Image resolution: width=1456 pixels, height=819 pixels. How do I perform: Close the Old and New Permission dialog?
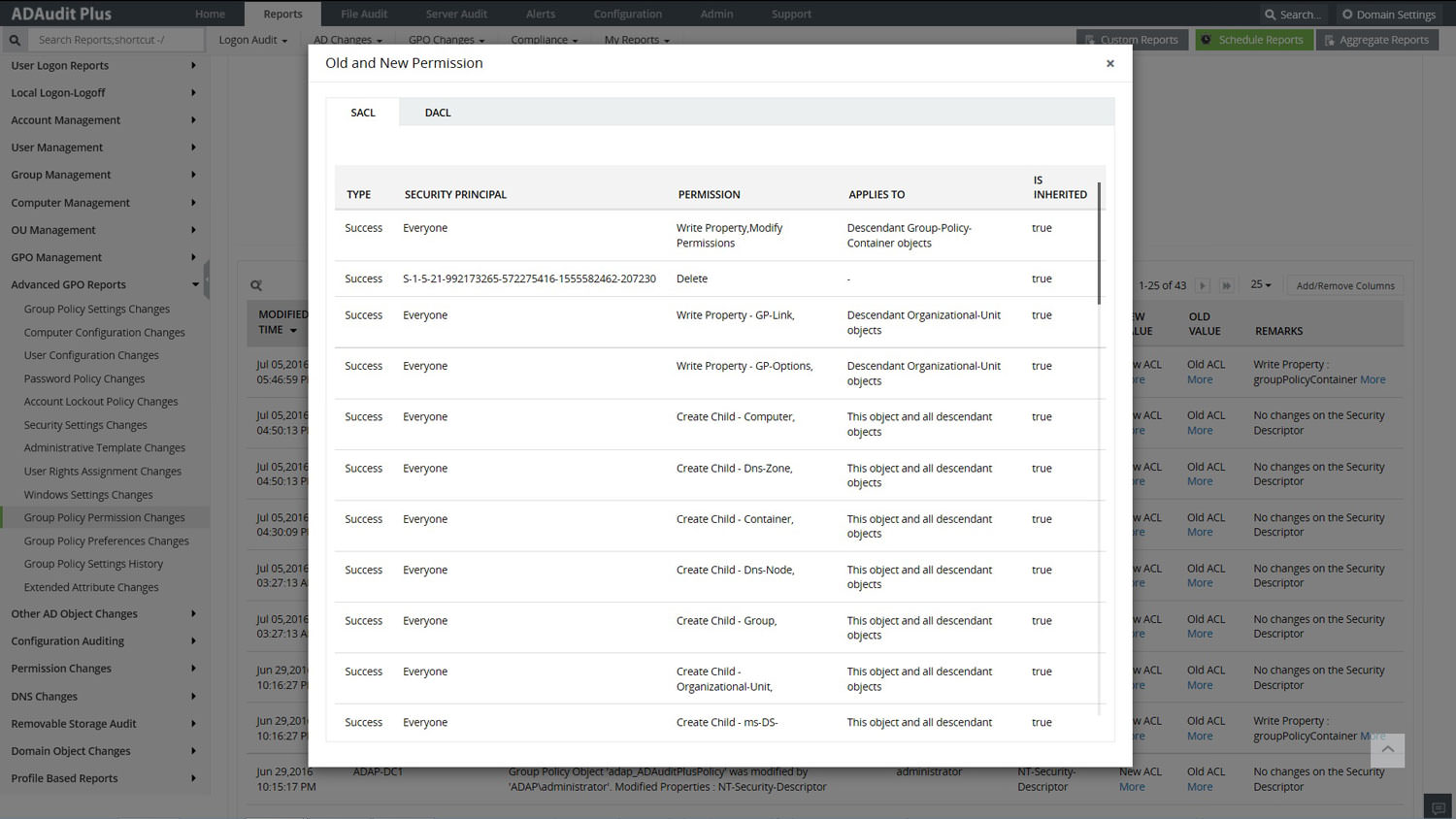point(1110,64)
